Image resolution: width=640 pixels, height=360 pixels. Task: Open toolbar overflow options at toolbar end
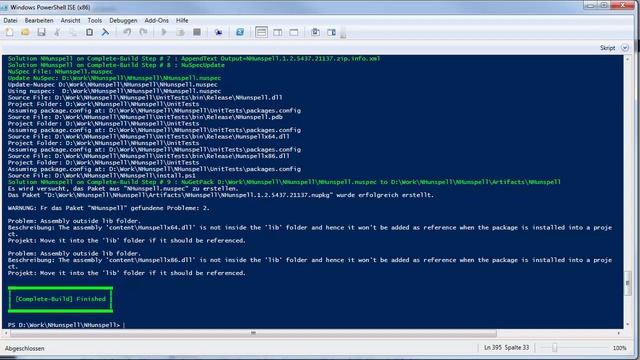343,34
